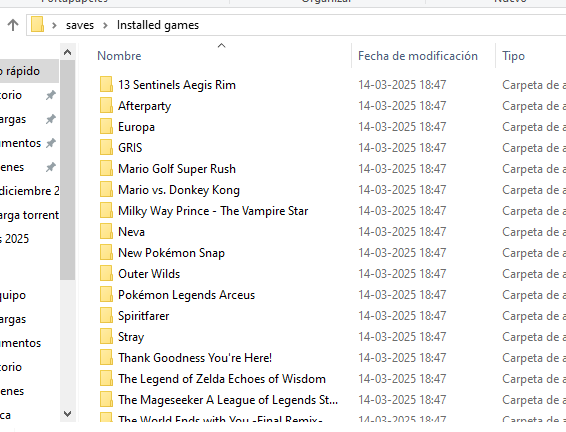
Task: Select the Afterparty folder name
Action: [x=144, y=106]
